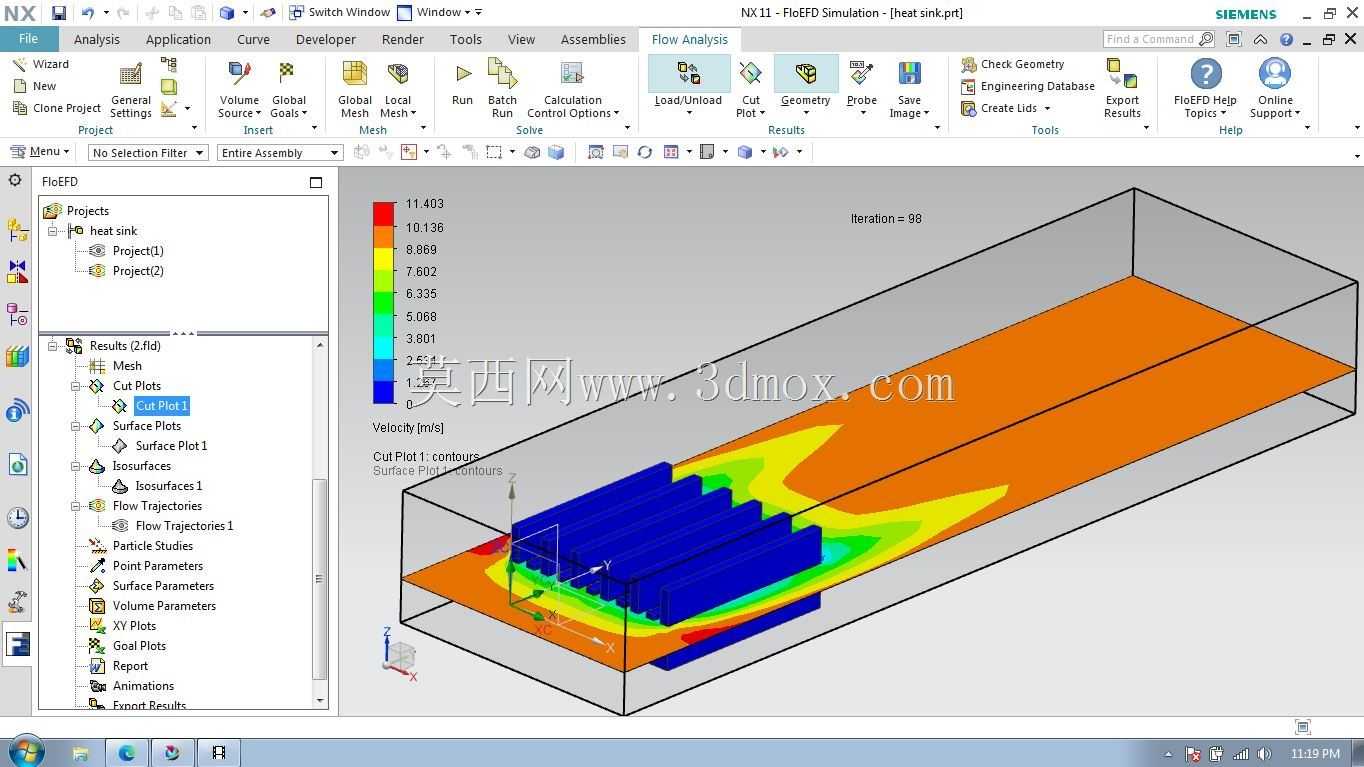Select XY Plots
The height and width of the screenshot is (767, 1364).
point(134,626)
